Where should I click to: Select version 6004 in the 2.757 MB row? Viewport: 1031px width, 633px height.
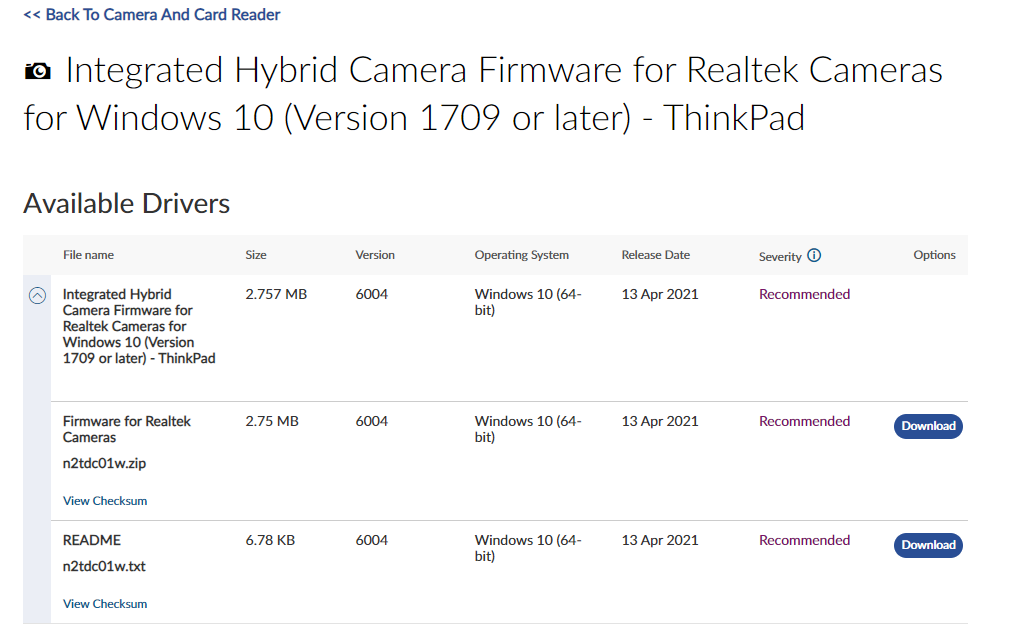(372, 294)
